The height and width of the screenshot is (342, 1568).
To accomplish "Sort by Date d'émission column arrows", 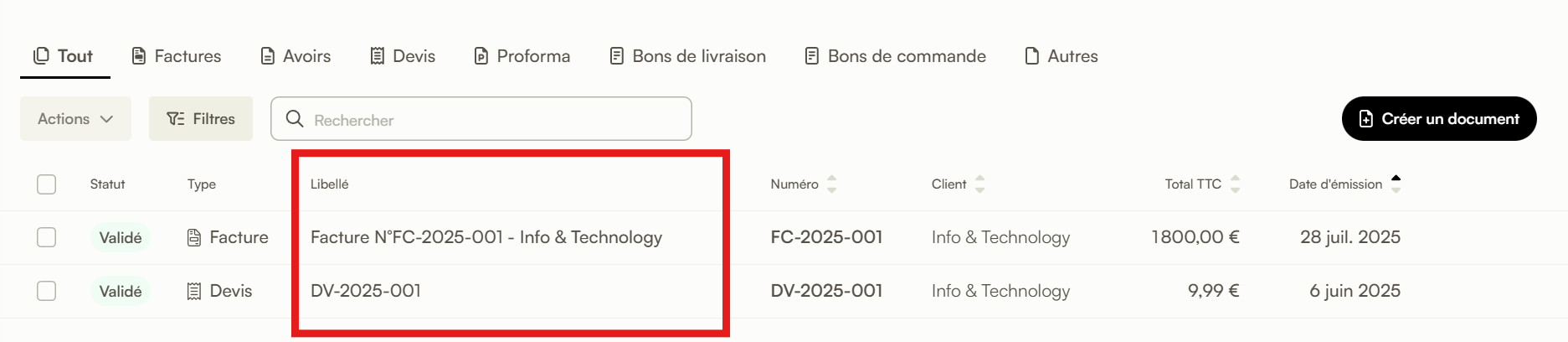I will coord(1396,184).
